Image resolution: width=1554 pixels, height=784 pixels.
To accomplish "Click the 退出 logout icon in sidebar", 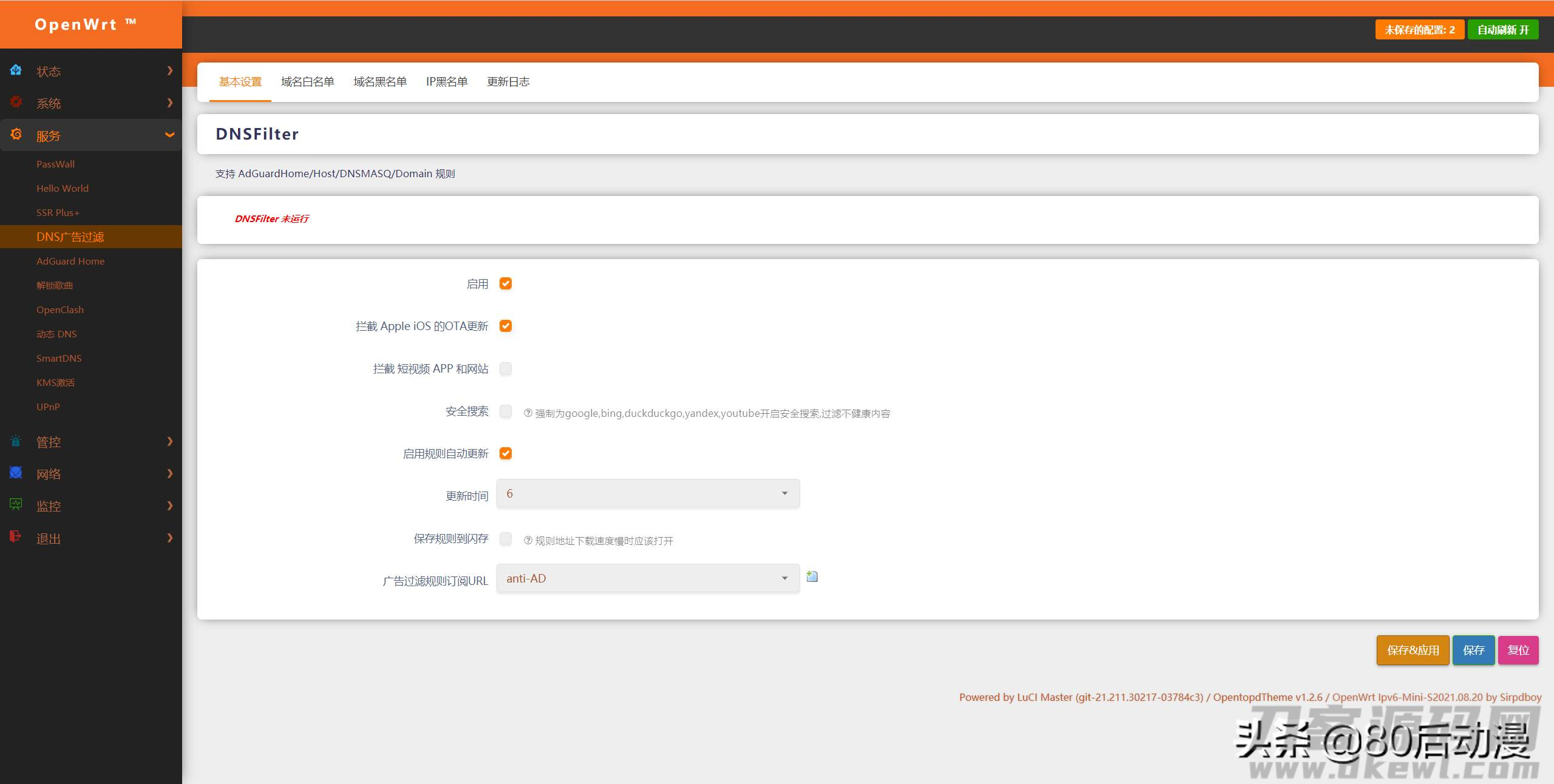I will (x=16, y=537).
